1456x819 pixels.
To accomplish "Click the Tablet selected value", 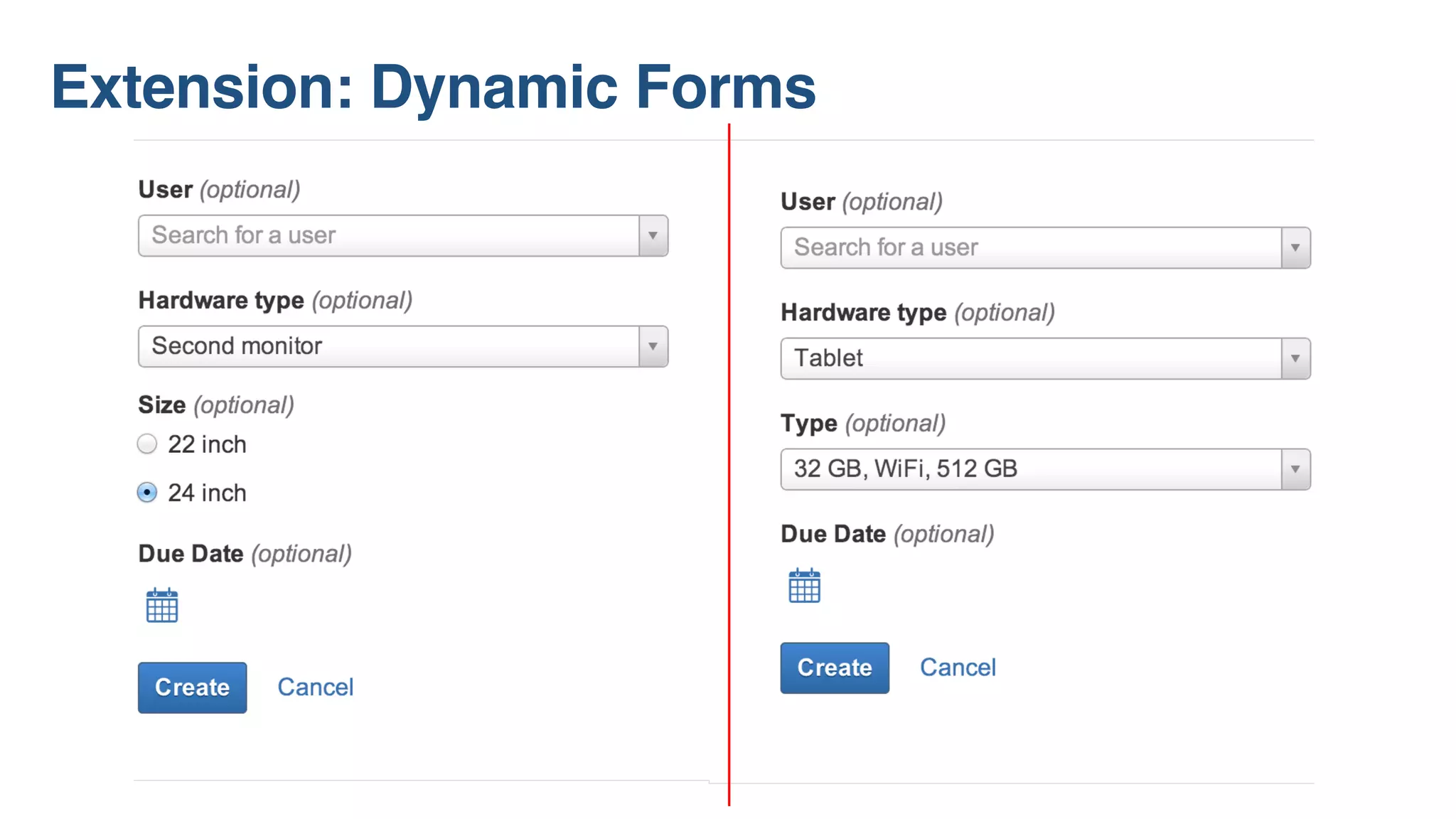I will [828, 358].
